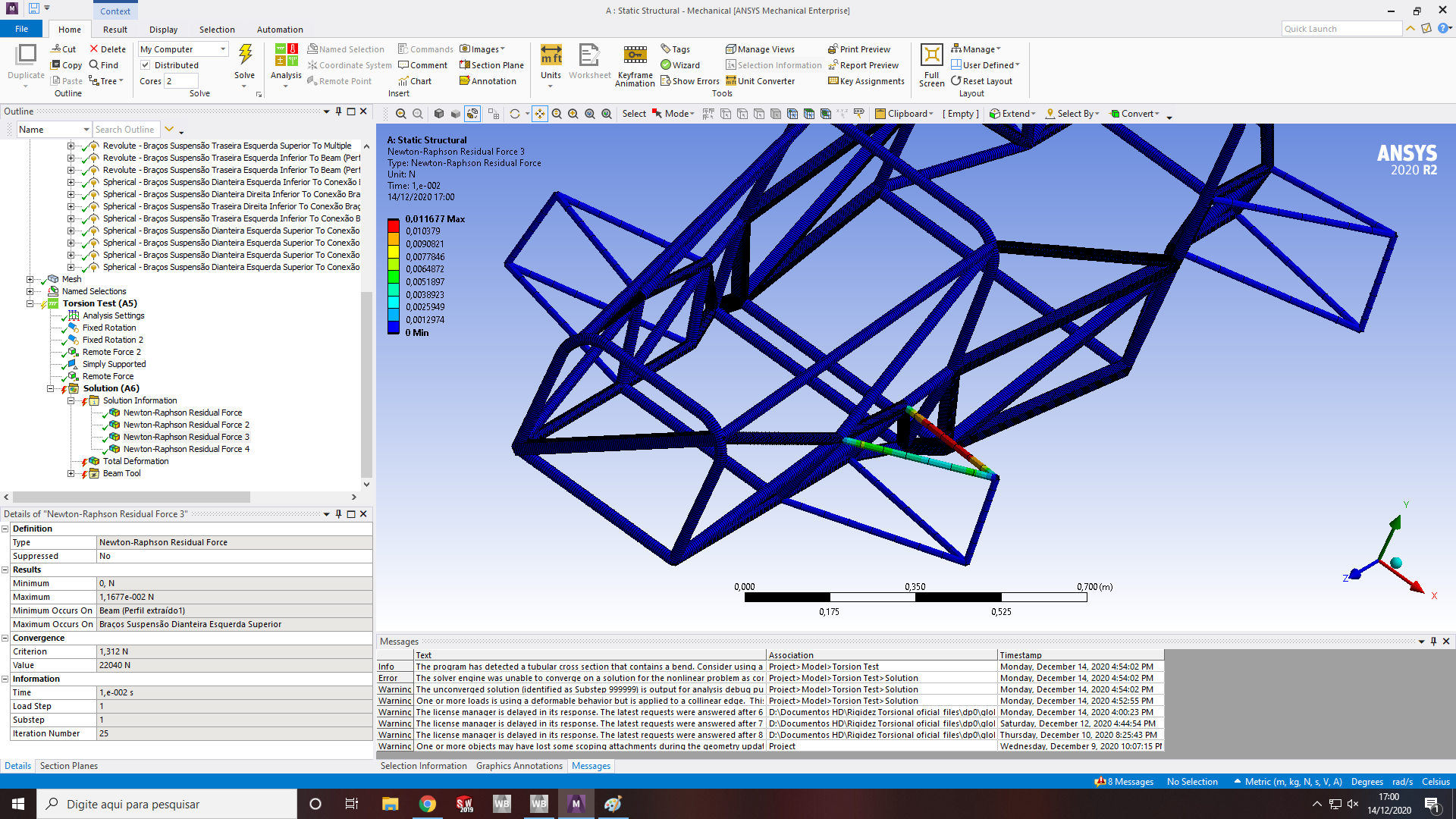Open the Automation ribbon tab
Image resolution: width=1456 pixels, height=819 pixels.
coord(280,30)
